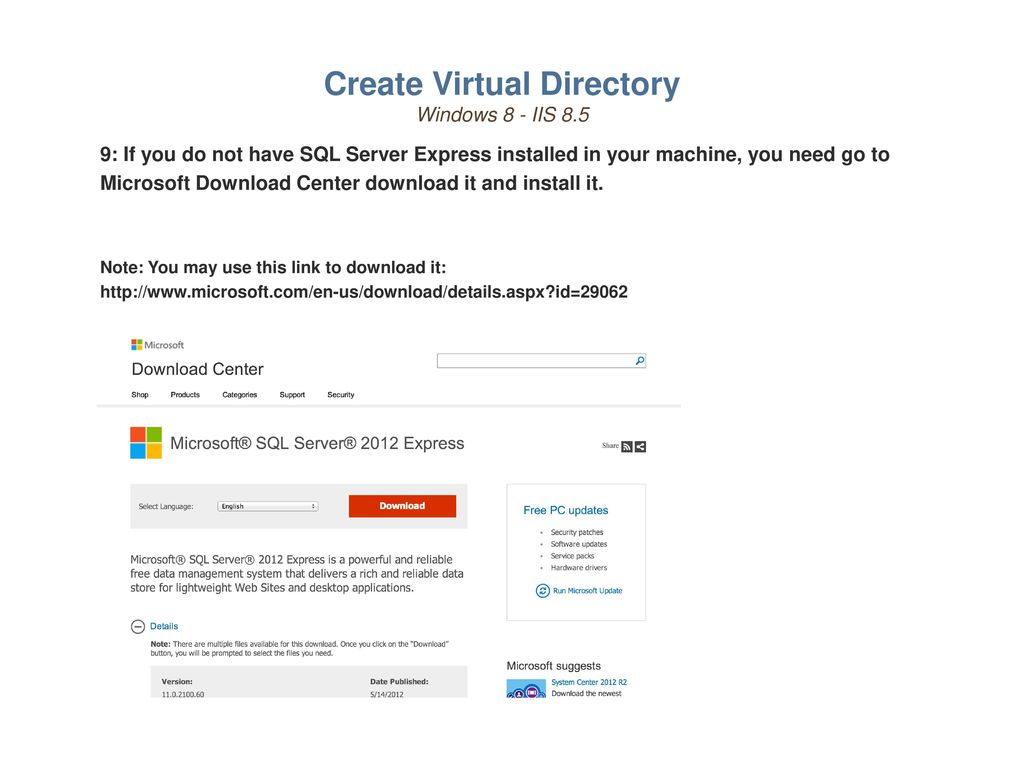The width and height of the screenshot is (1024, 768).
Task: Click the Run Microsoft Update link
Action: [588, 590]
